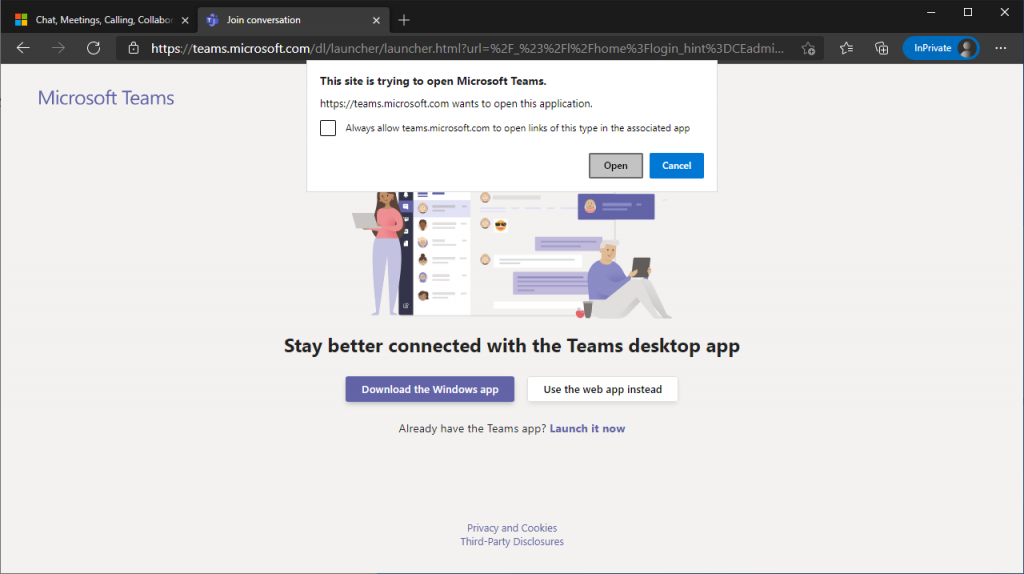Open Third-Party Disclosures link
1024x574 pixels.
point(512,541)
